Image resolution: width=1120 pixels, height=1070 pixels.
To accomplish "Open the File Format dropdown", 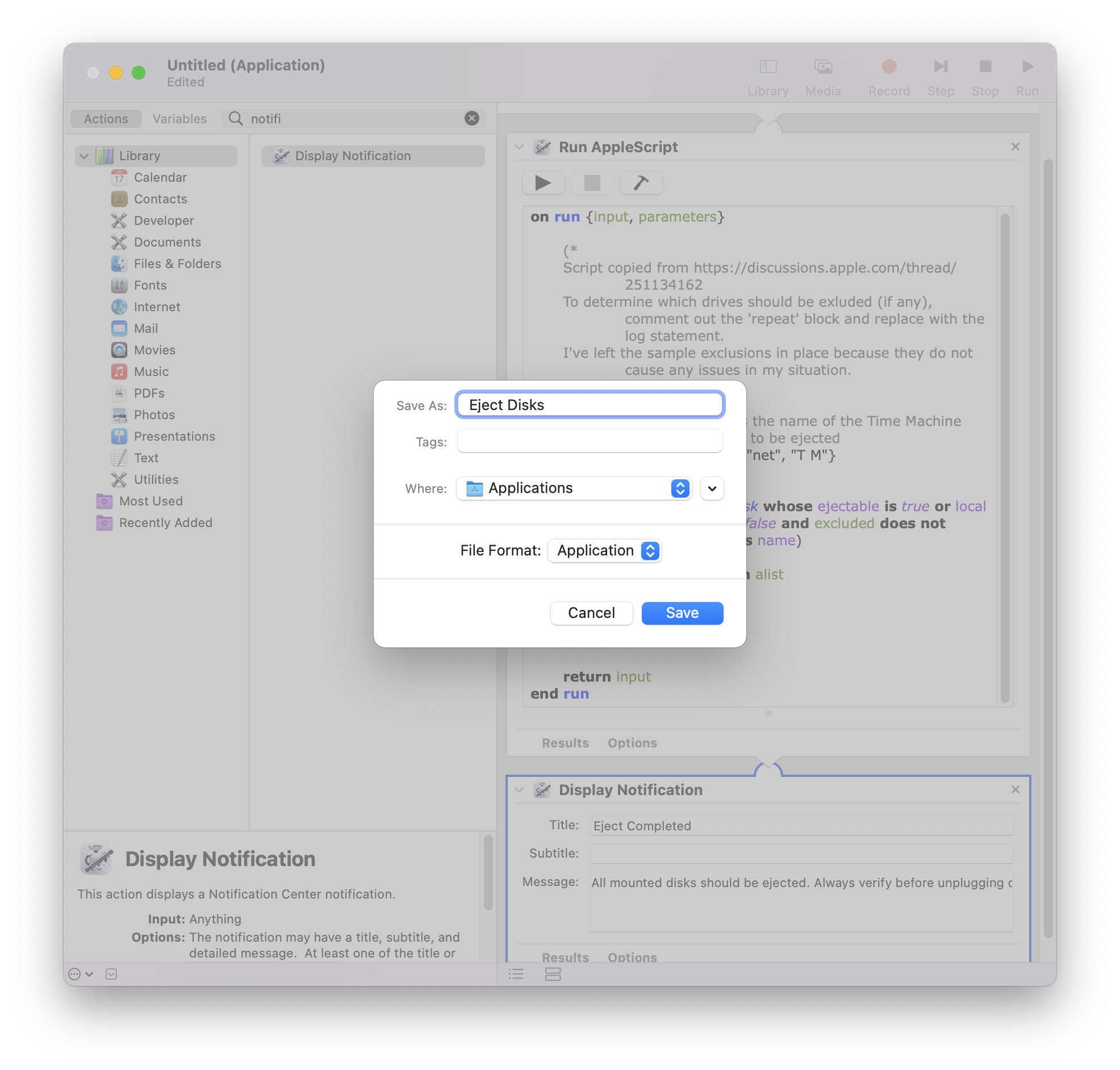I will 604,550.
